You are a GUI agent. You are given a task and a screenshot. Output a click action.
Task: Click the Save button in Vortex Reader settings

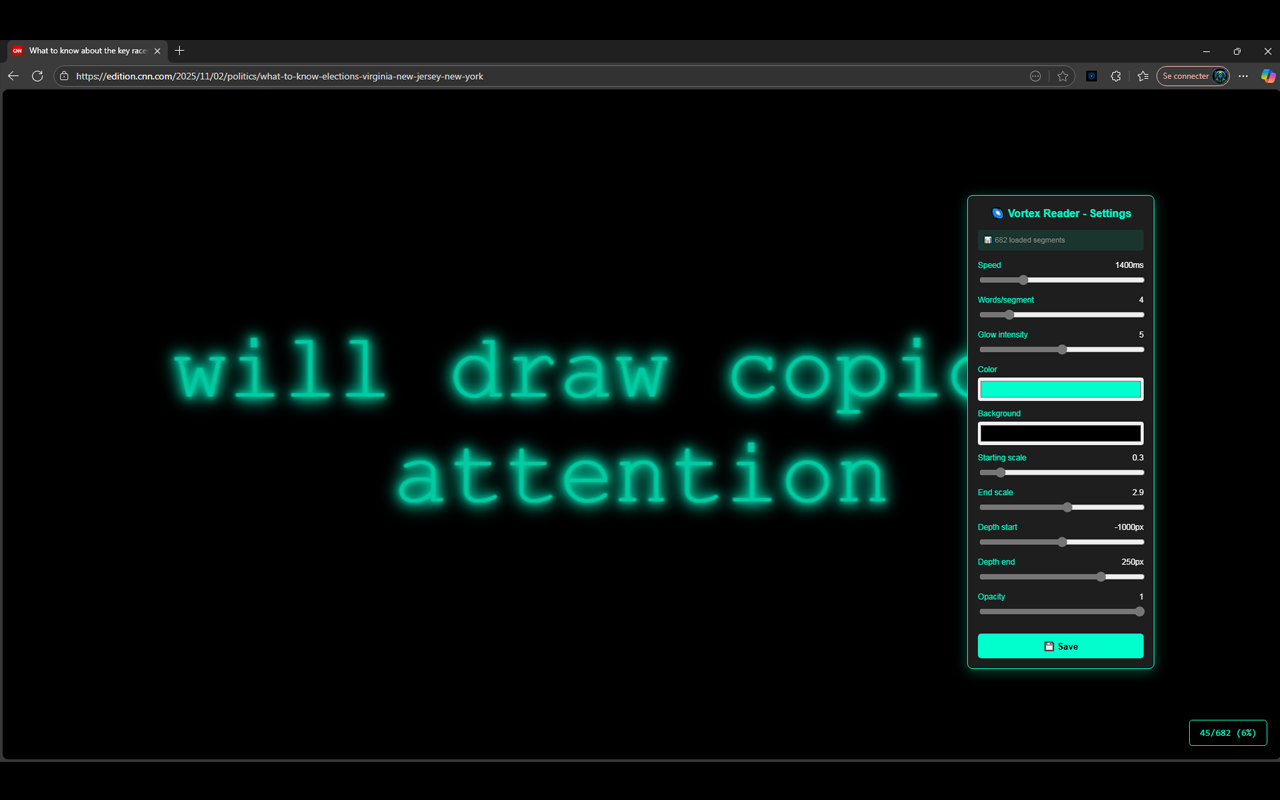[x=1060, y=646]
